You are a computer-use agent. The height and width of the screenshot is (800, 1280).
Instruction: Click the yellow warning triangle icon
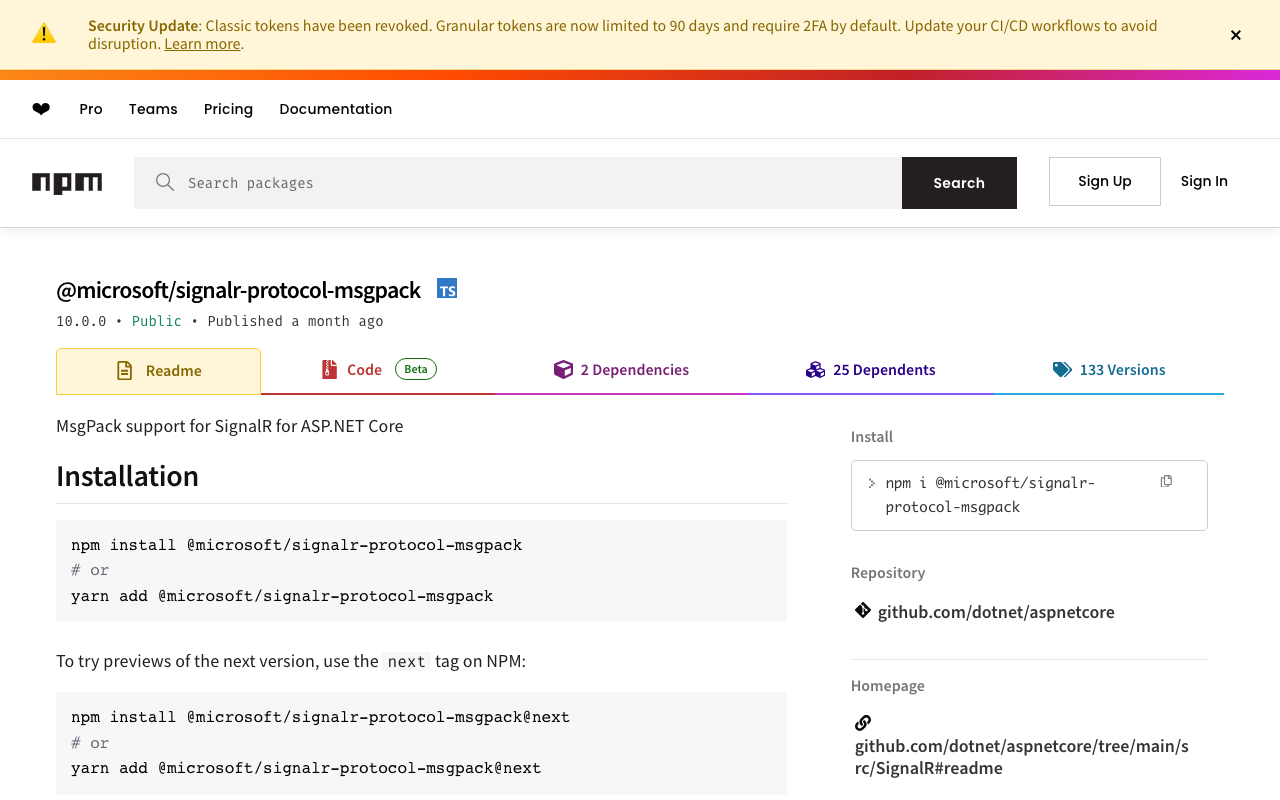pos(44,34)
